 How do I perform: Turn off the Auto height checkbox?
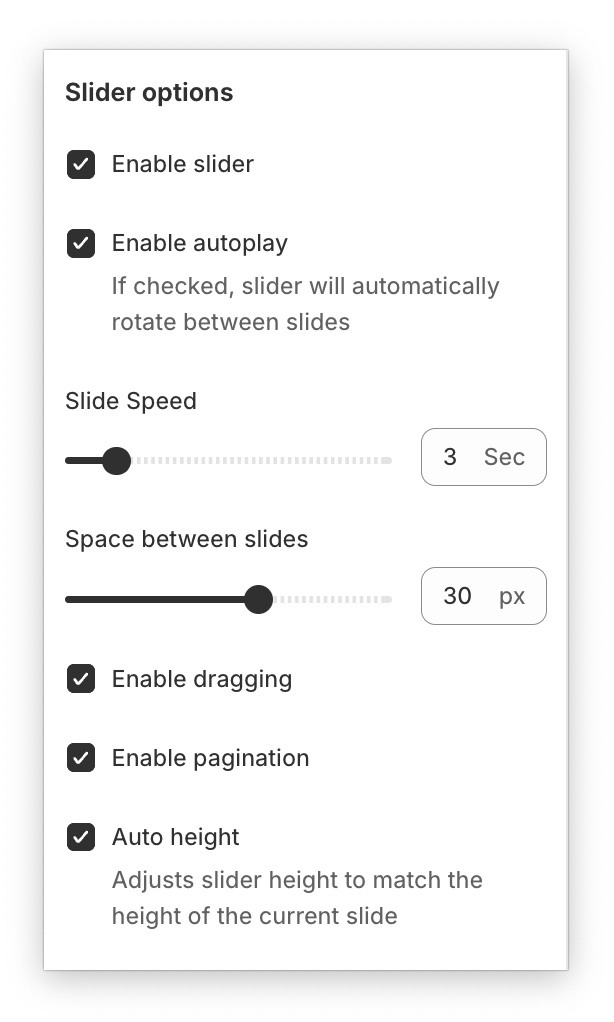[x=81, y=837]
